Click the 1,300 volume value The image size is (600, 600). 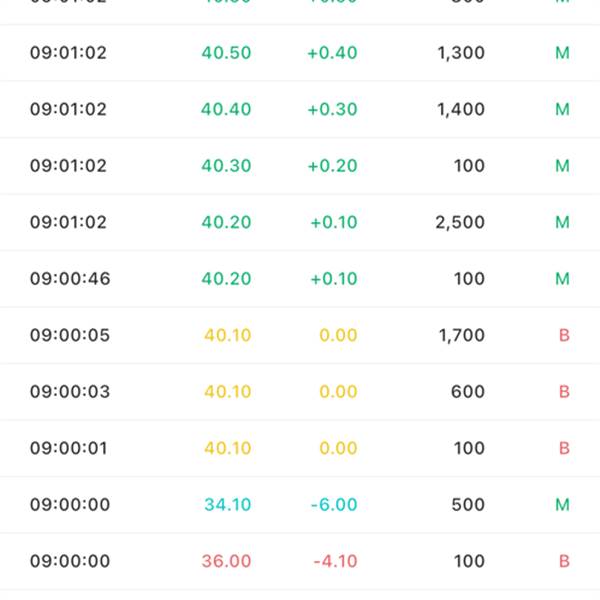tap(461, 53)
